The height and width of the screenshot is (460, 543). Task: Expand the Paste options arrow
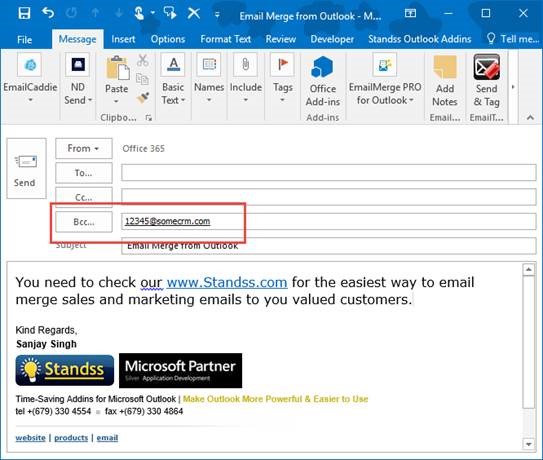click(x=116, y=101)
